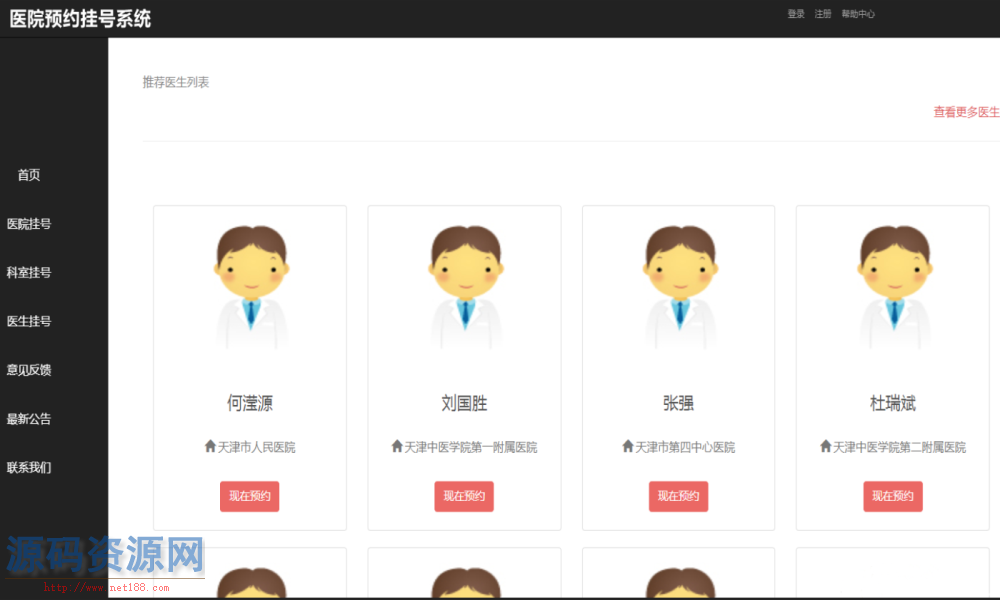Click hospital text 天津市人民医院

pos(256,447)
